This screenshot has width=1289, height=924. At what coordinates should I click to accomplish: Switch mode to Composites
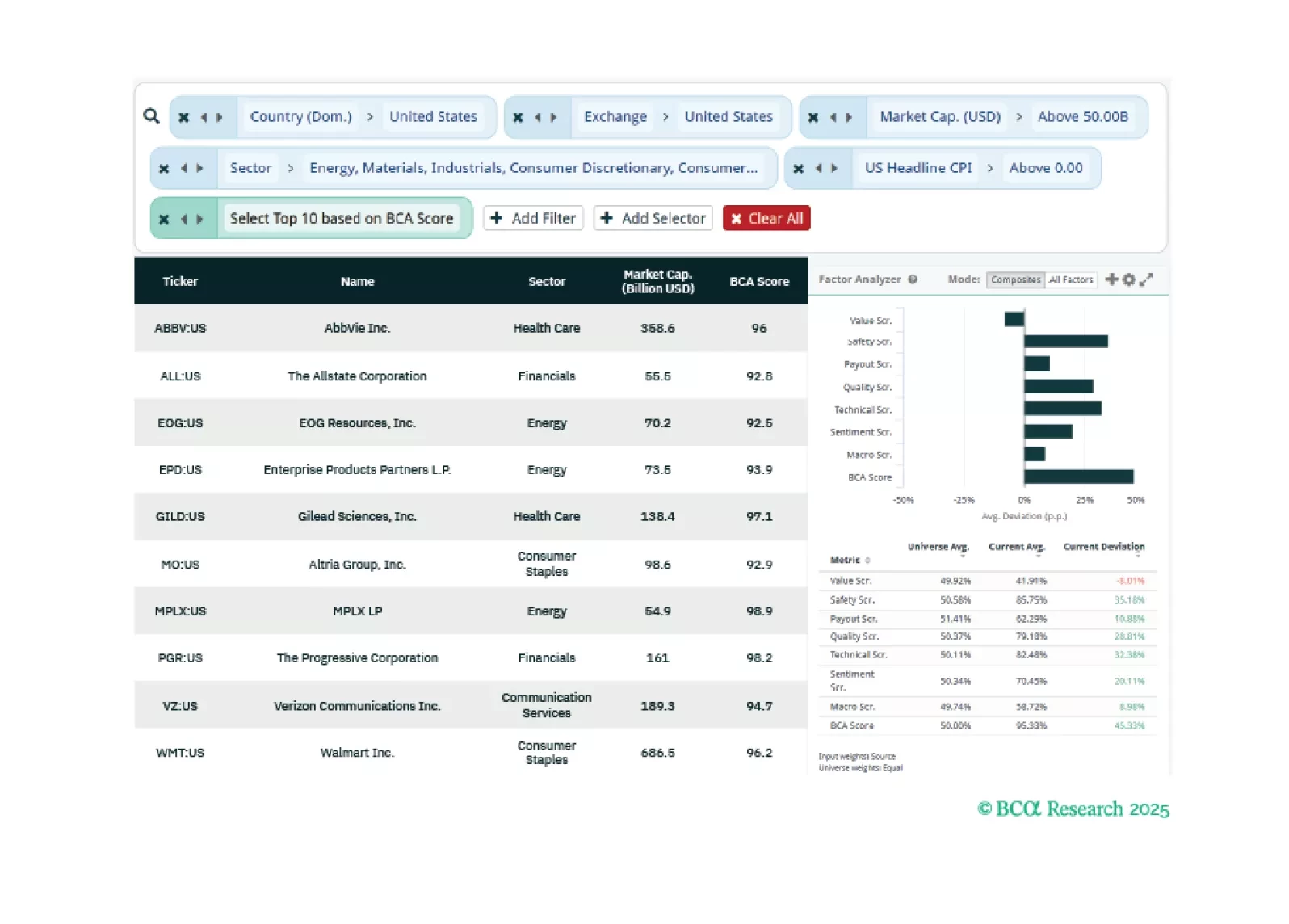[x=1015, y=280]
